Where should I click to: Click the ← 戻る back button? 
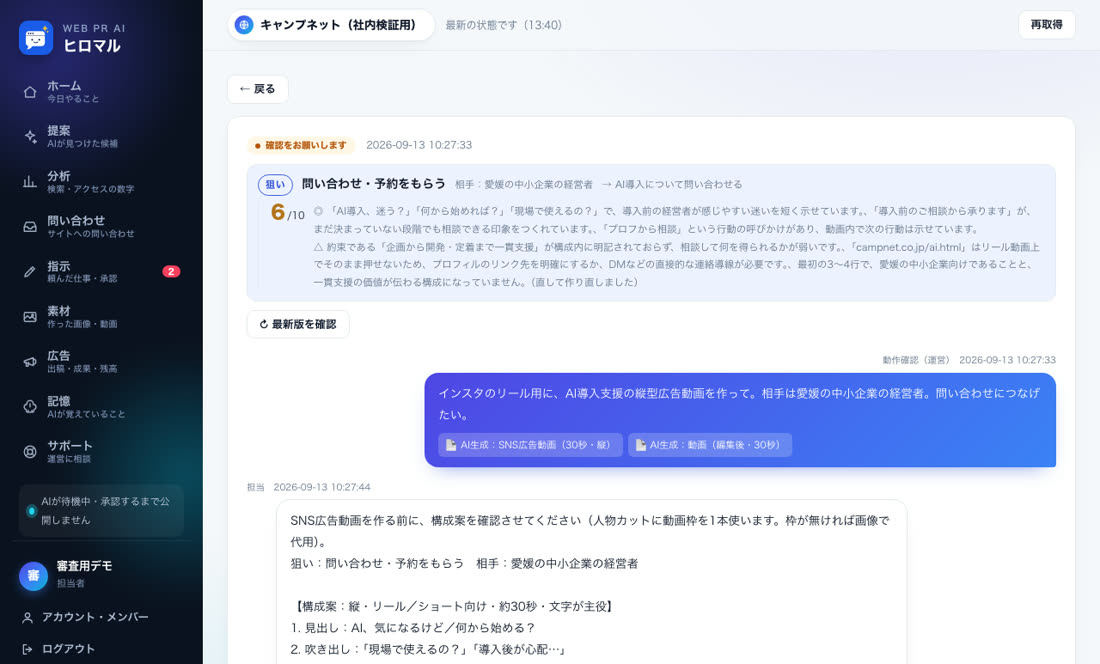257,89
